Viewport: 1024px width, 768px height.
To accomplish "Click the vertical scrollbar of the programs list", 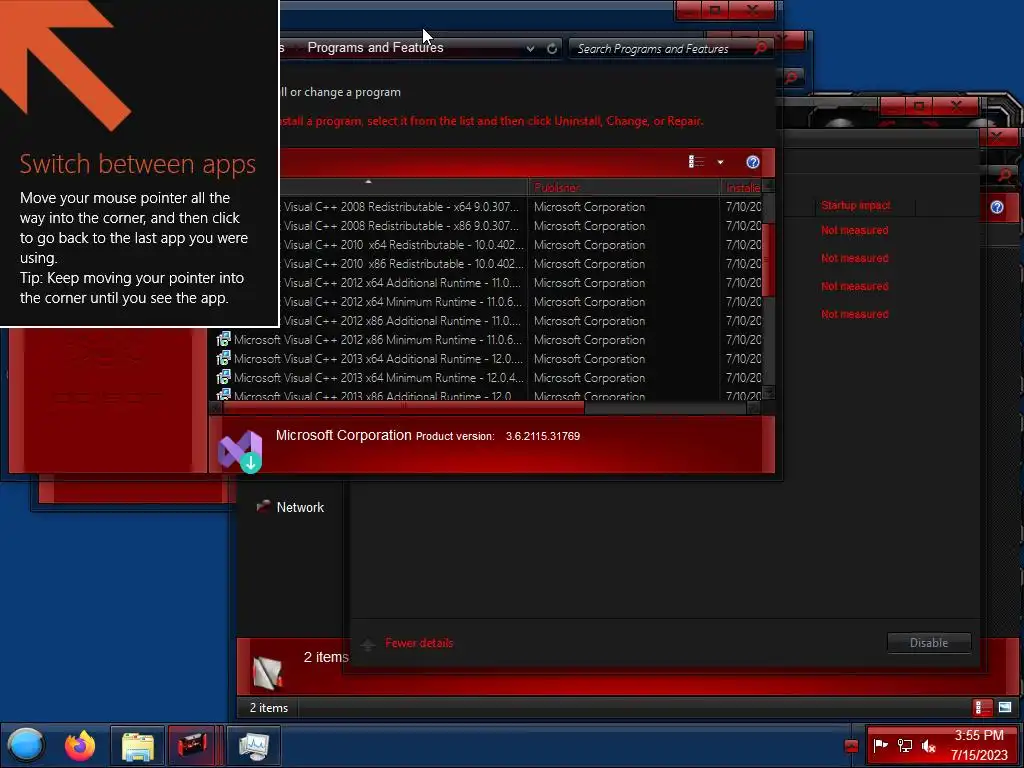I will [769, 259].
